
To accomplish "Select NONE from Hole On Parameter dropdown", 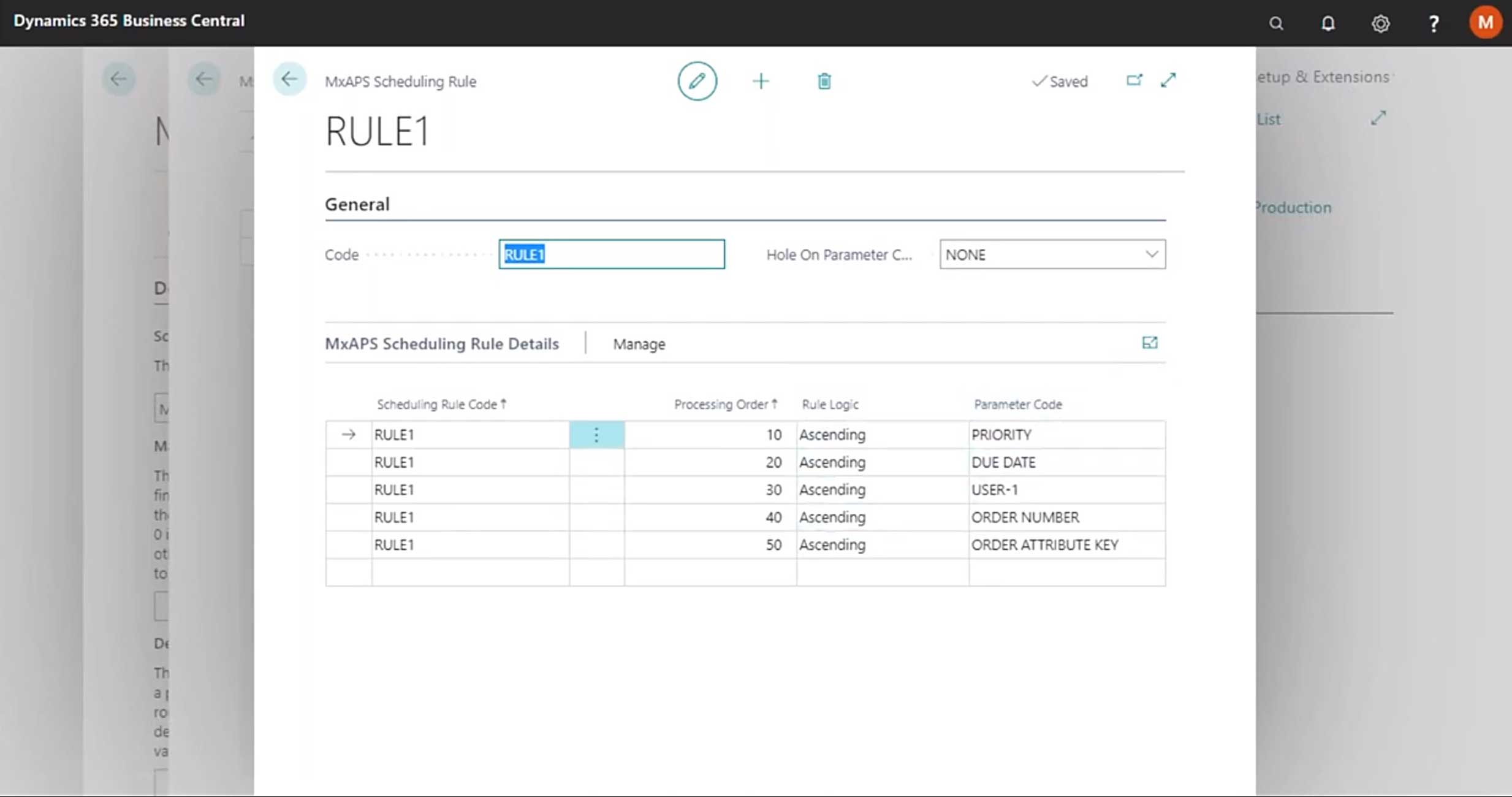I will 1051,254.
